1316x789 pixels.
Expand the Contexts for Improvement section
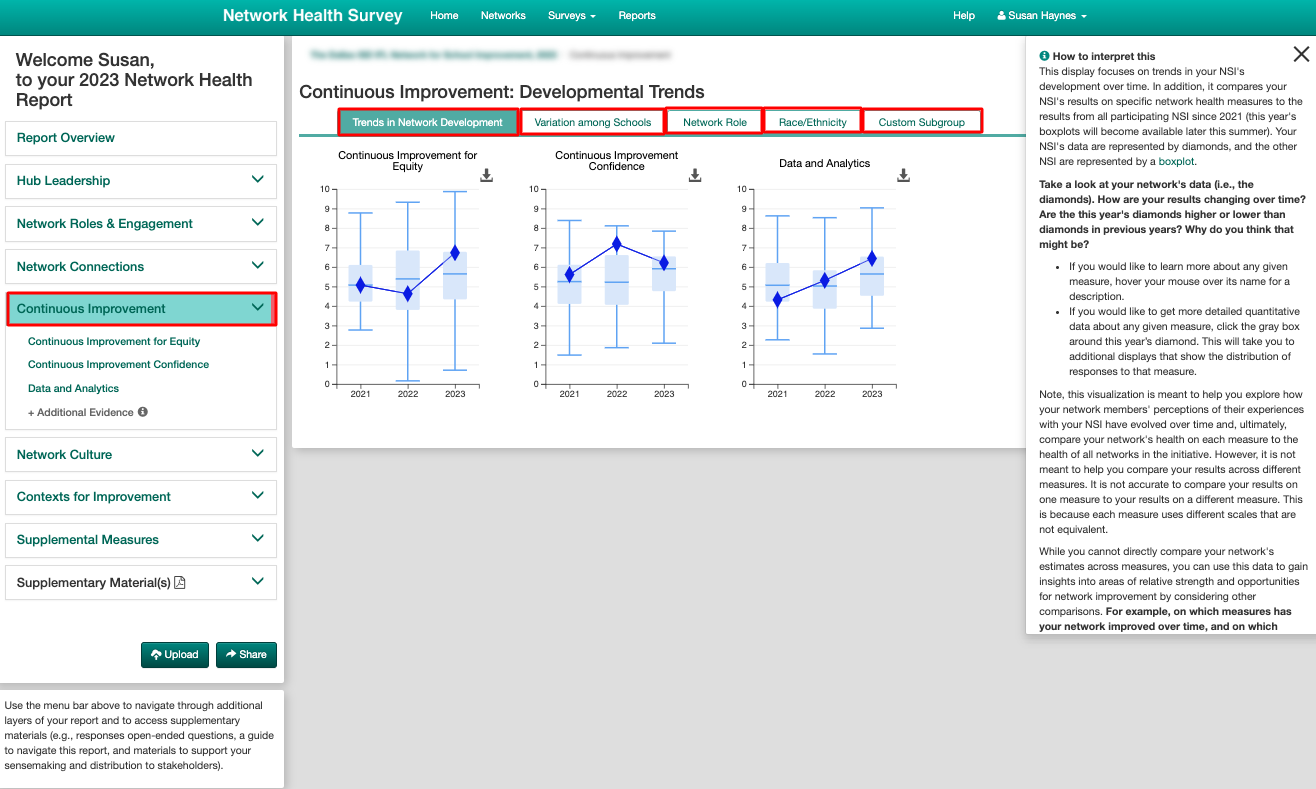140,497
